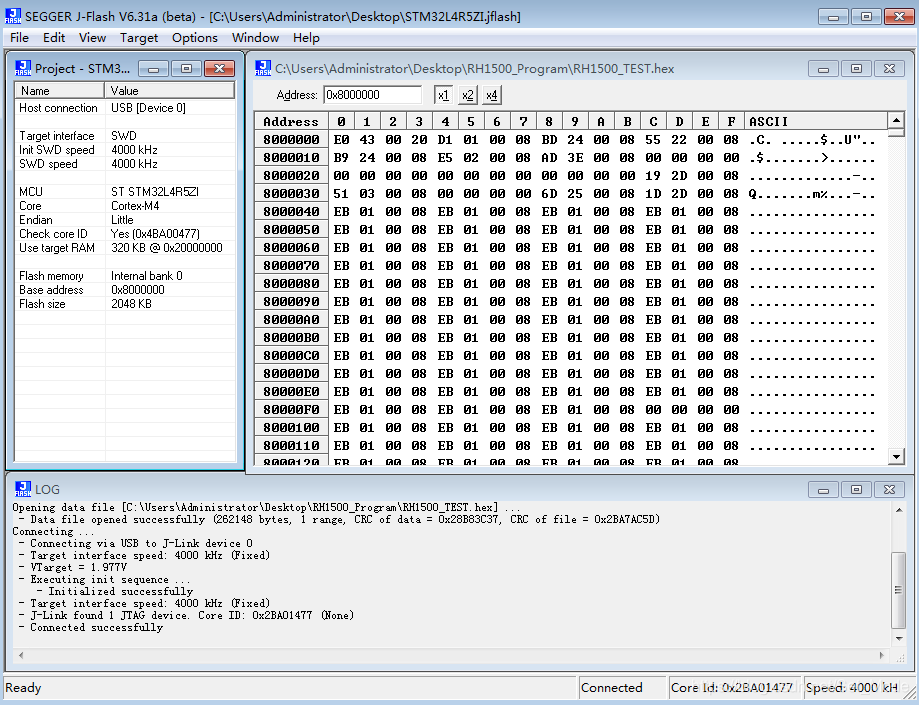Screen dimensions: 919x705
Task: Click the 'Connected successfully' log line
Action: click(x=96, y=628)
